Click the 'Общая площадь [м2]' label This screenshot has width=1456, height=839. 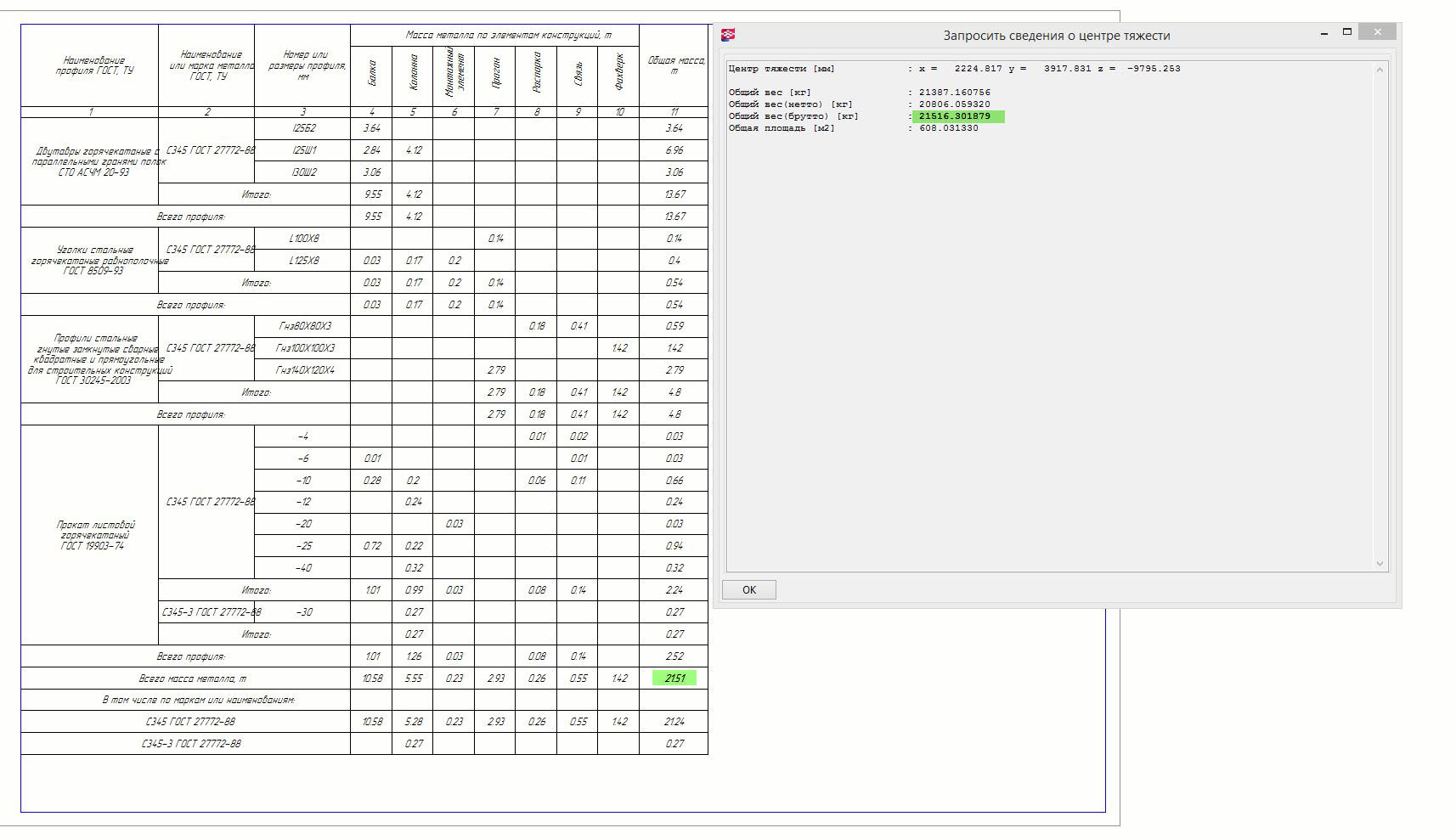[782, 128]
